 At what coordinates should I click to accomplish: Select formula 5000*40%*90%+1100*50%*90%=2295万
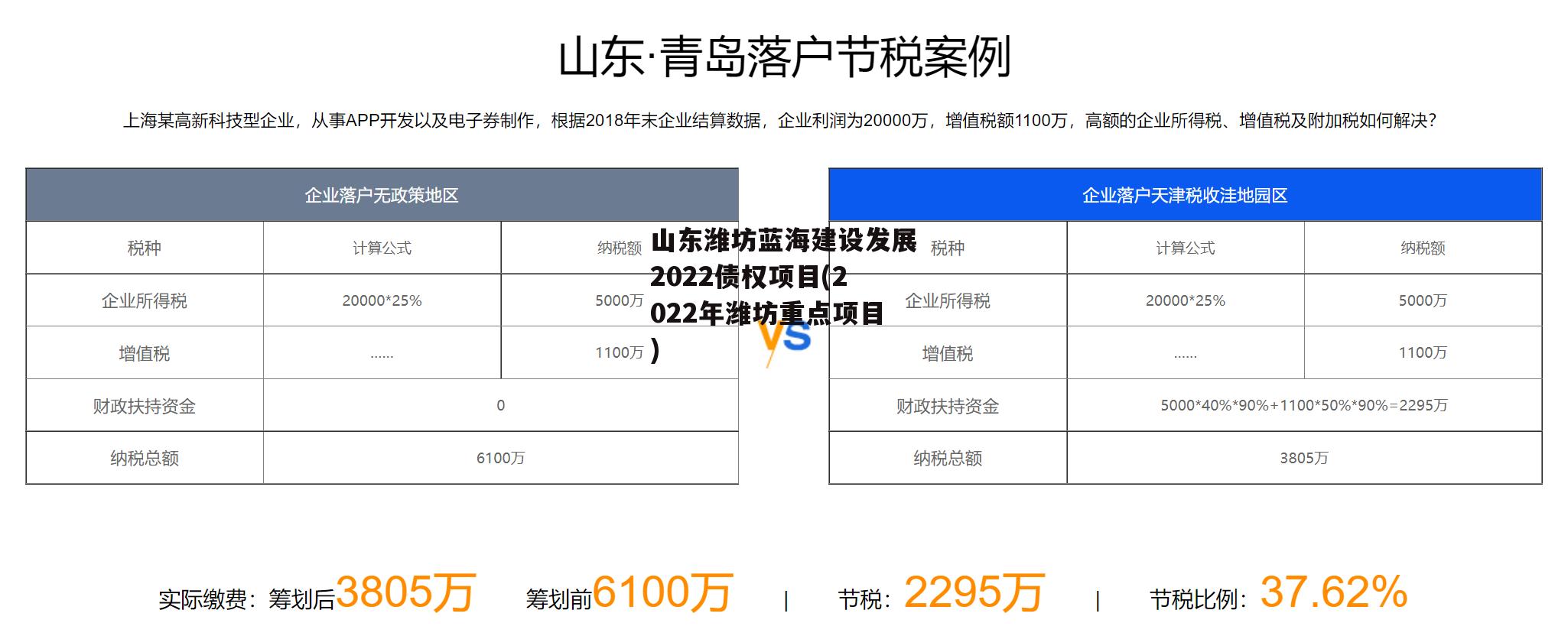coord(1304,405)
